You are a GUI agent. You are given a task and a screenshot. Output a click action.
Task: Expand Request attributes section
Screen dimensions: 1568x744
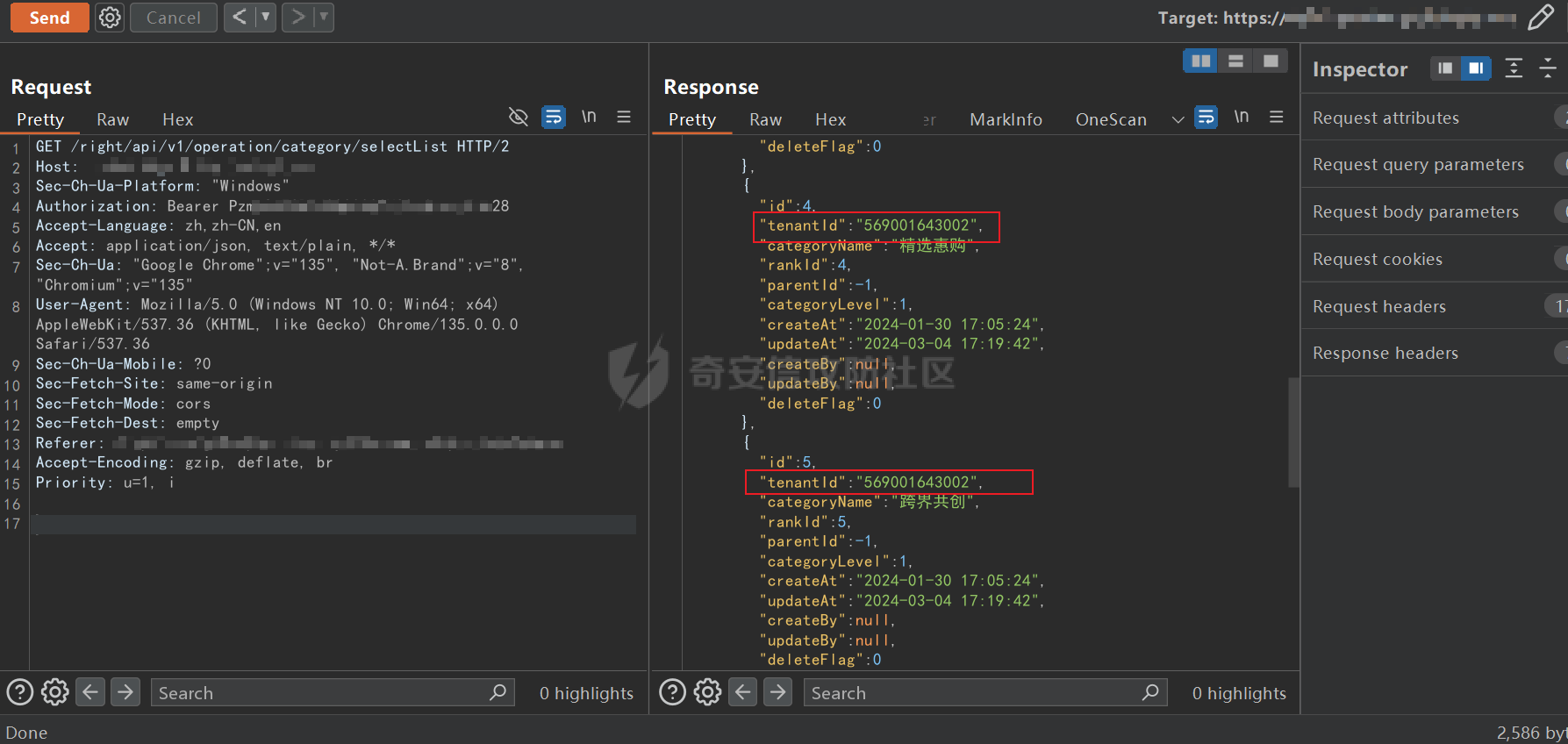1434,118
